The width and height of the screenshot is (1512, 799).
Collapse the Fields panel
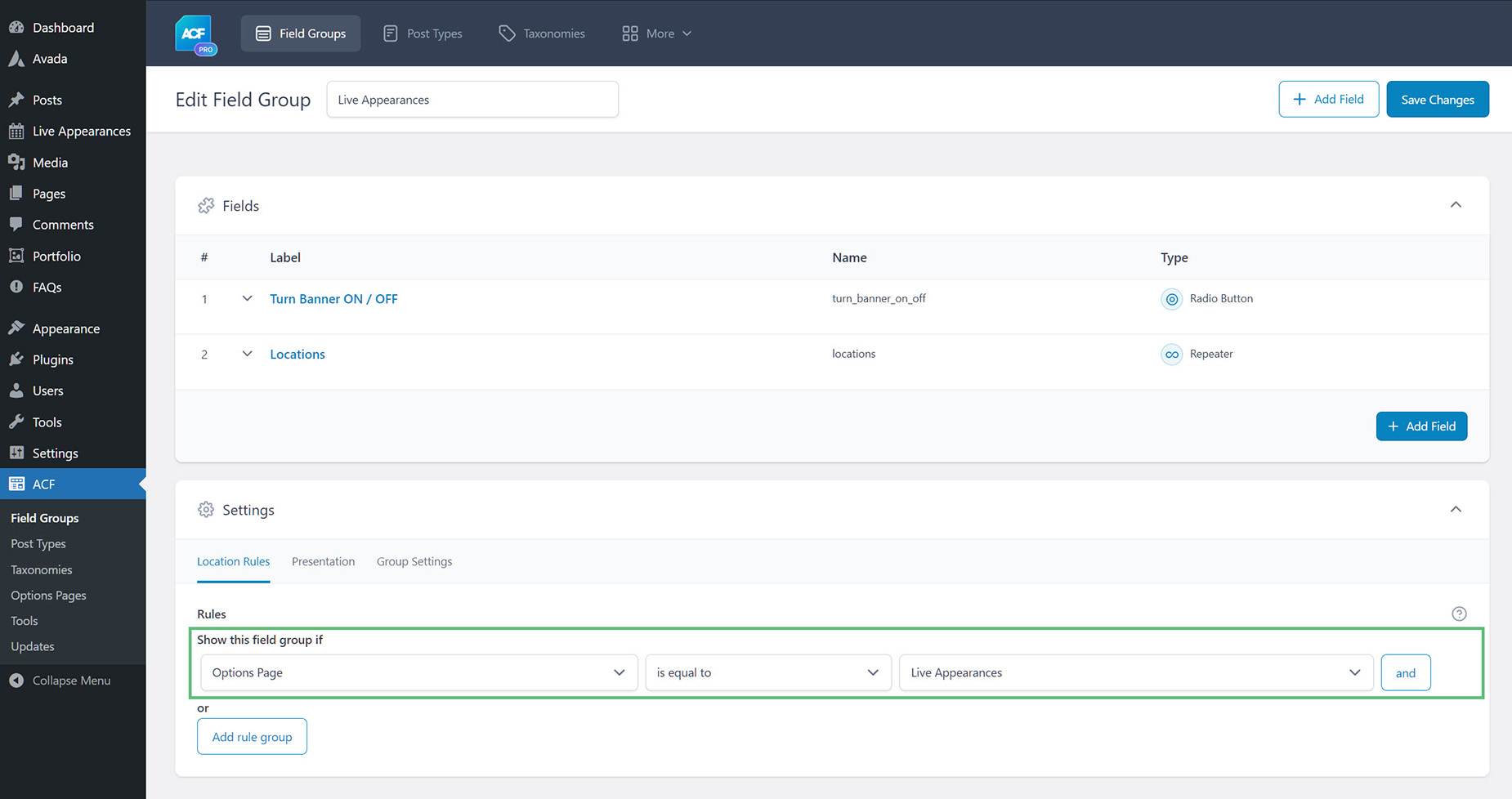[1456, 205]
